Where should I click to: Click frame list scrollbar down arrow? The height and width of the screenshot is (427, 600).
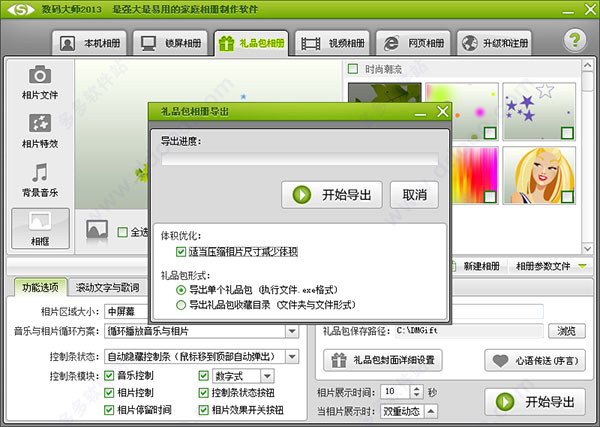(587, 249)
